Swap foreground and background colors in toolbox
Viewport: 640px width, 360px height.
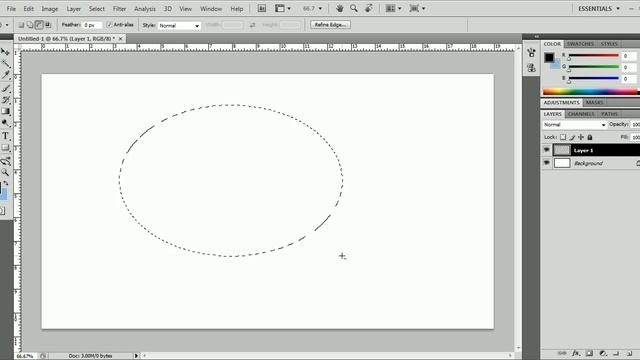[6, 184]
